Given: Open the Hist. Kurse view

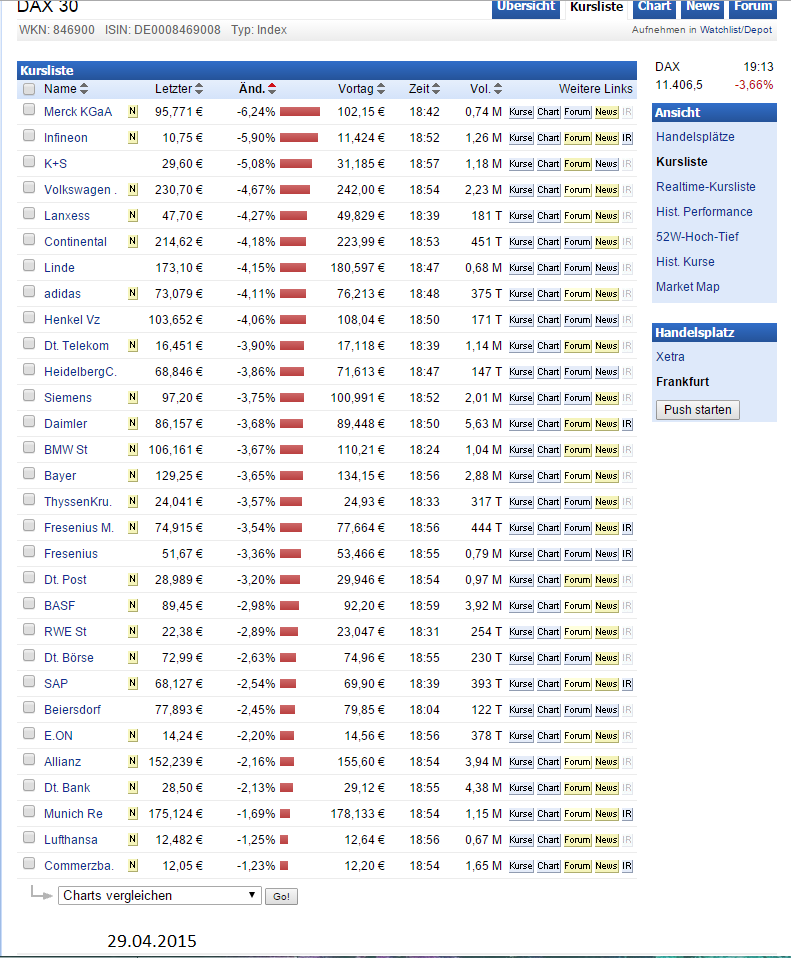Looking at the screenshot, I should [x=685, y=262].
